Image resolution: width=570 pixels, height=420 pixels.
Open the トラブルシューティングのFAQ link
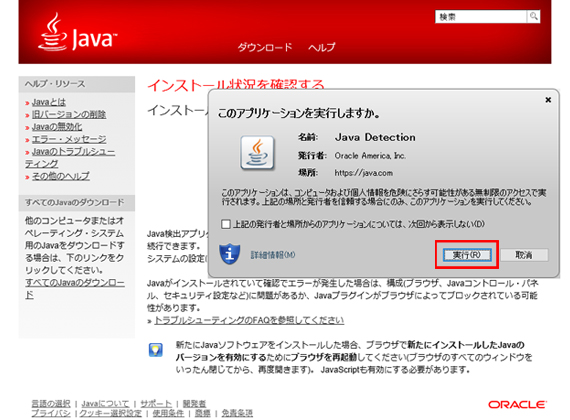249,320
